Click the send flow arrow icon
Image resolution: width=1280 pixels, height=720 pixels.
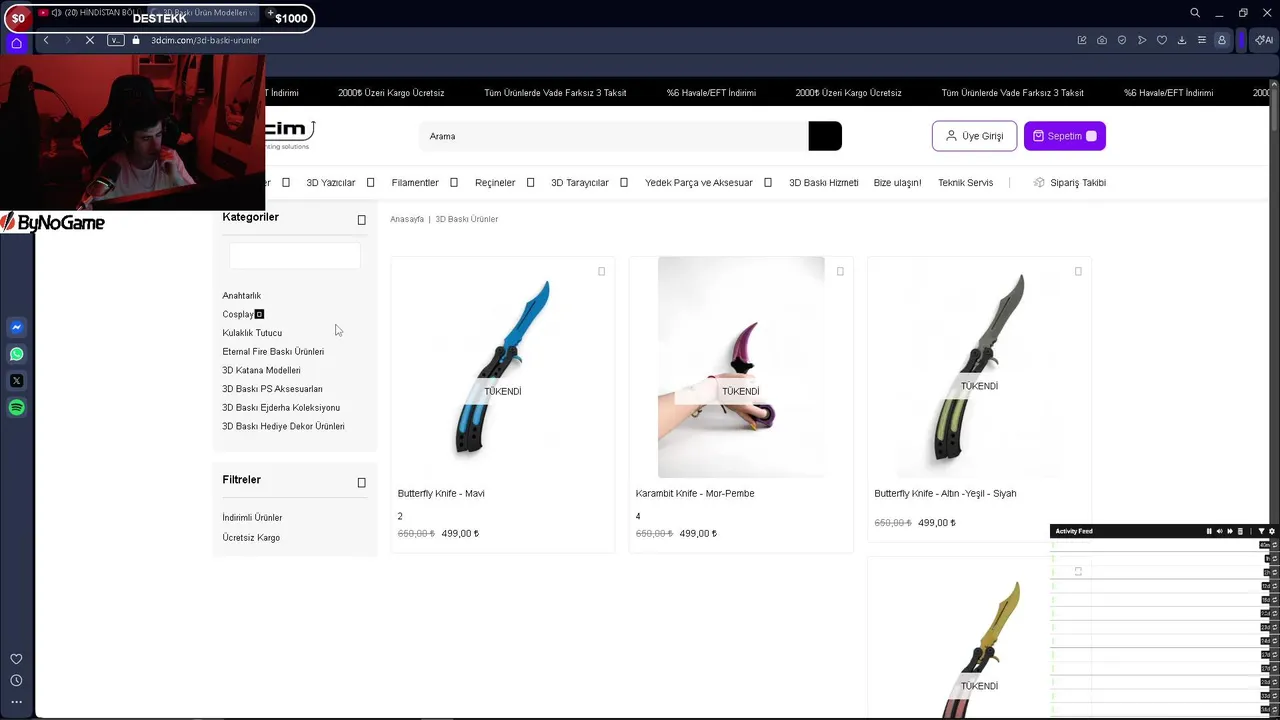[x=1142, y=40]
